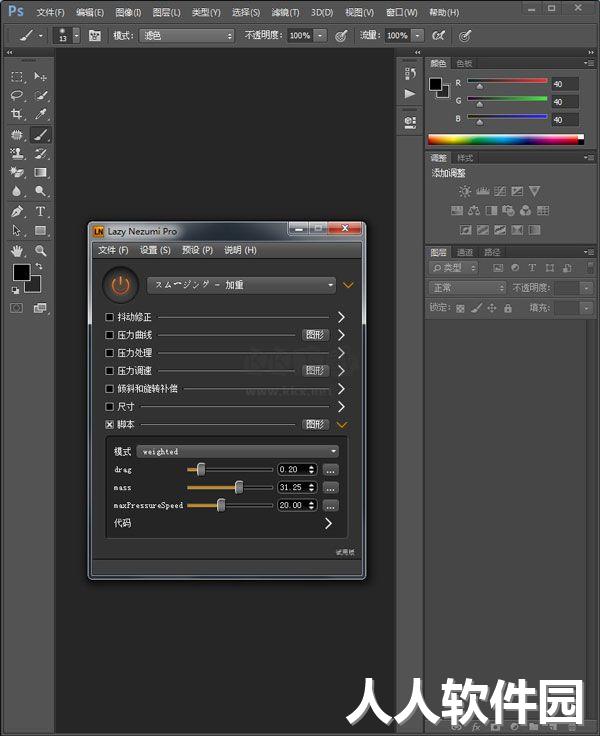This screenshot has width=600, height=736.
Task: Select the Lasso tool
Action: pos(17,95)
